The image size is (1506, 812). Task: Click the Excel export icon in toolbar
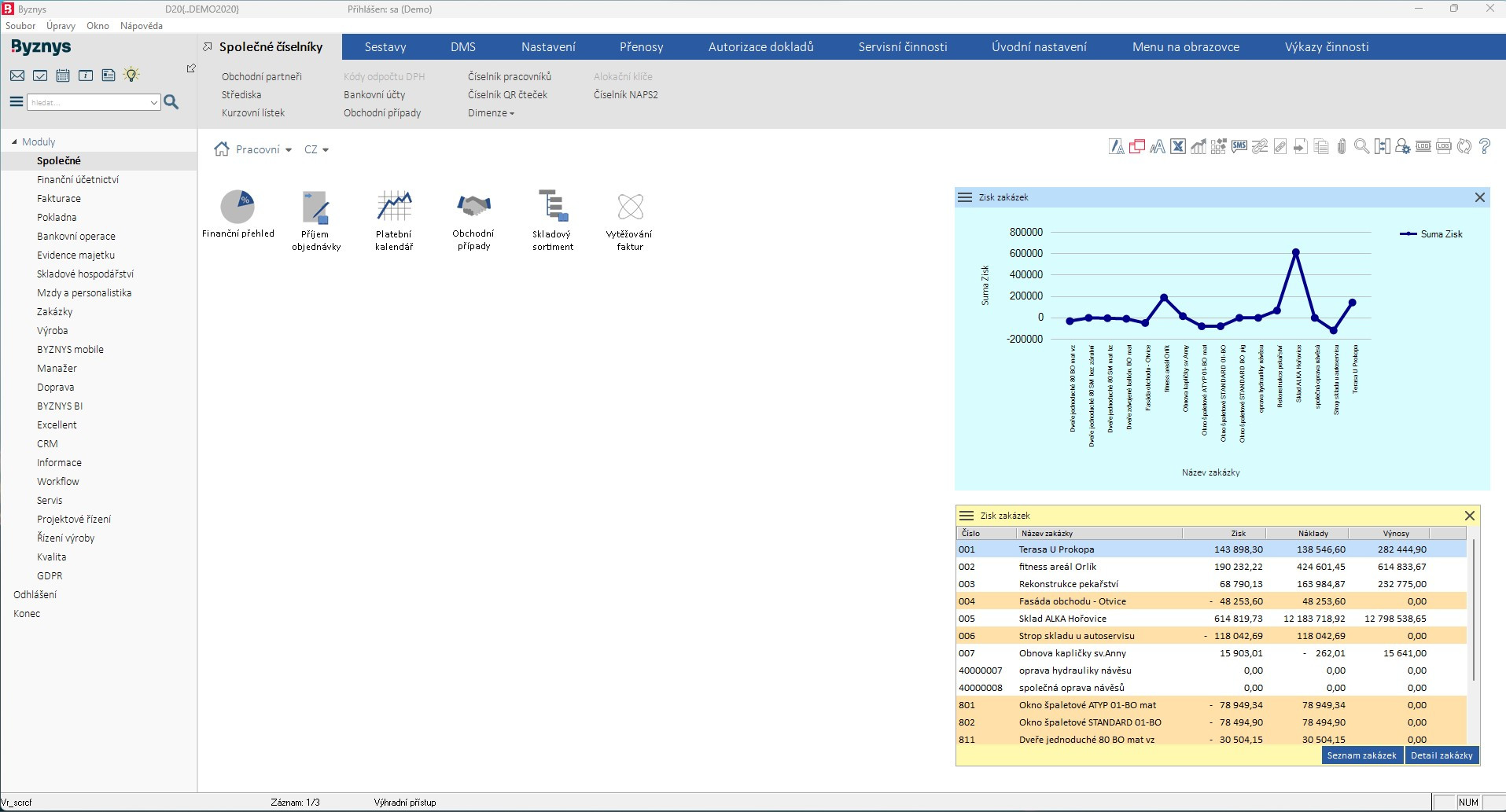[1177, 146]
